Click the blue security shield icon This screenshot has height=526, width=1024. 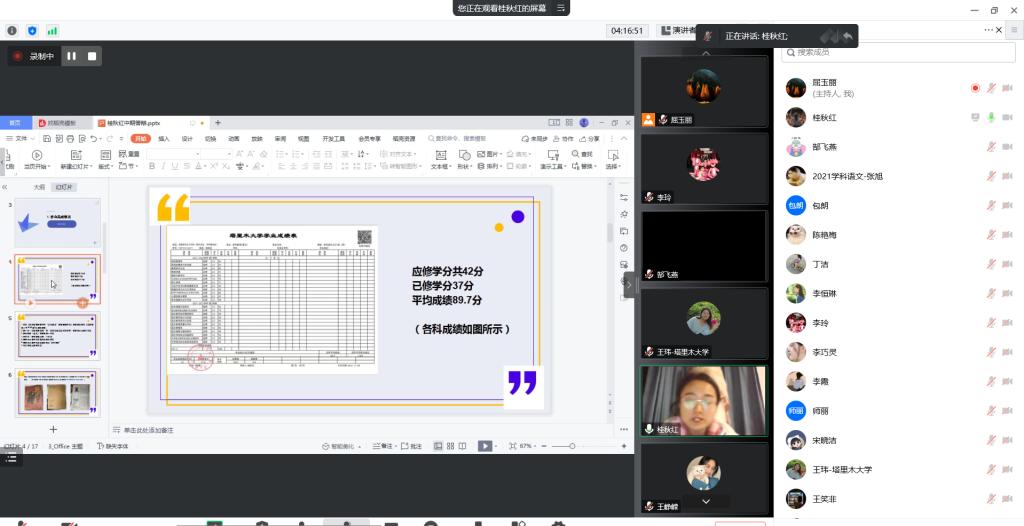tap(32, 31)
